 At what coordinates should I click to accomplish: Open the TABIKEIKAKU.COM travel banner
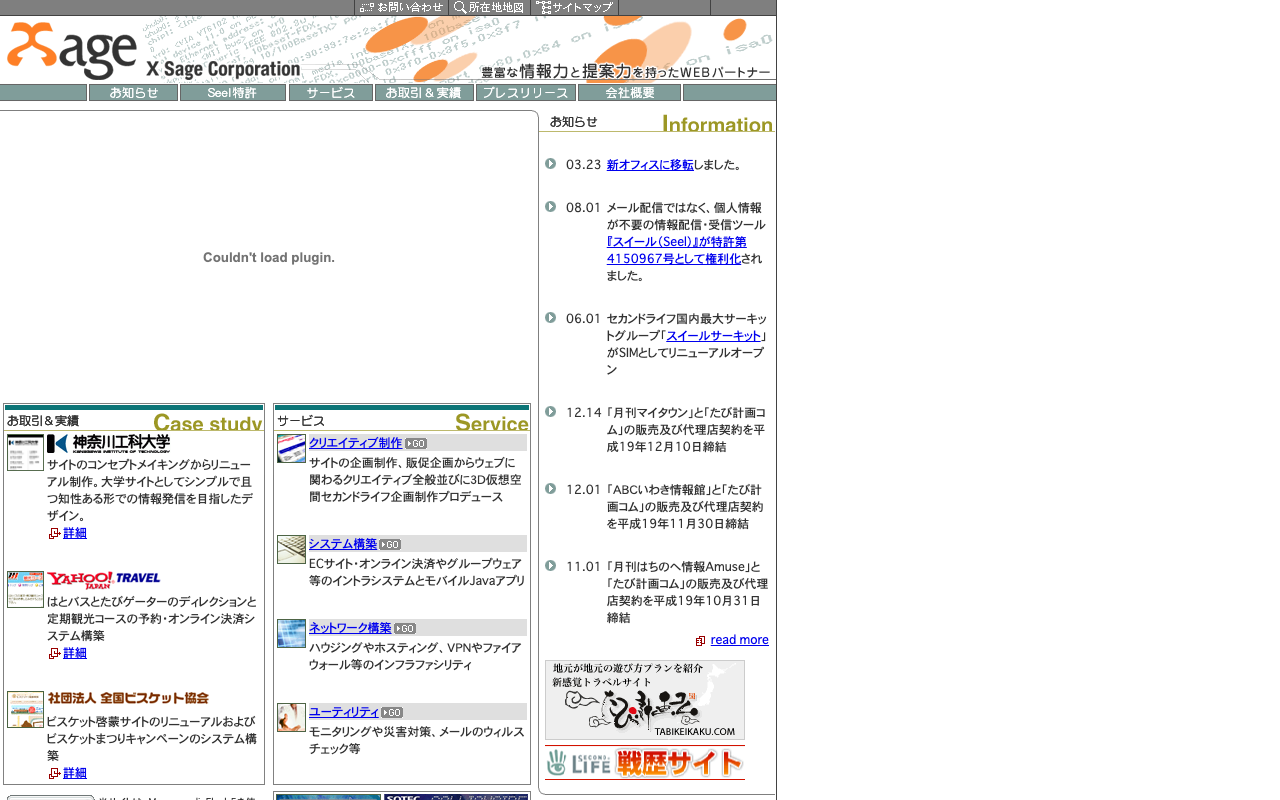(x=645, y=700)
